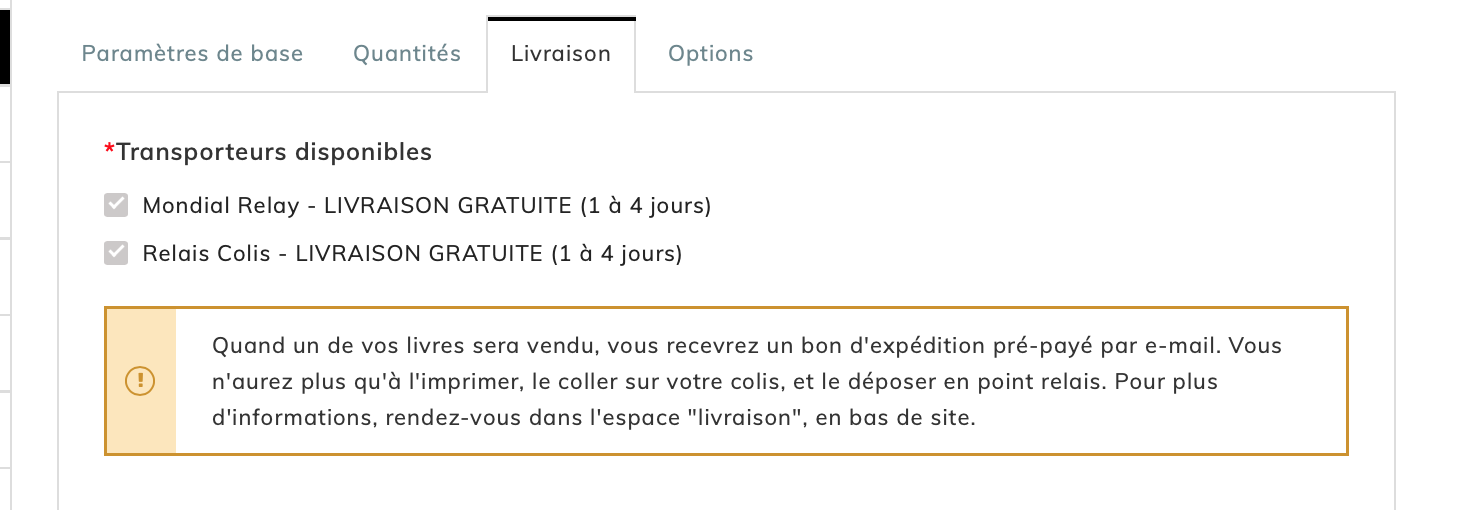Toggle the Relais Colis checkbox

tap(116, 254)
